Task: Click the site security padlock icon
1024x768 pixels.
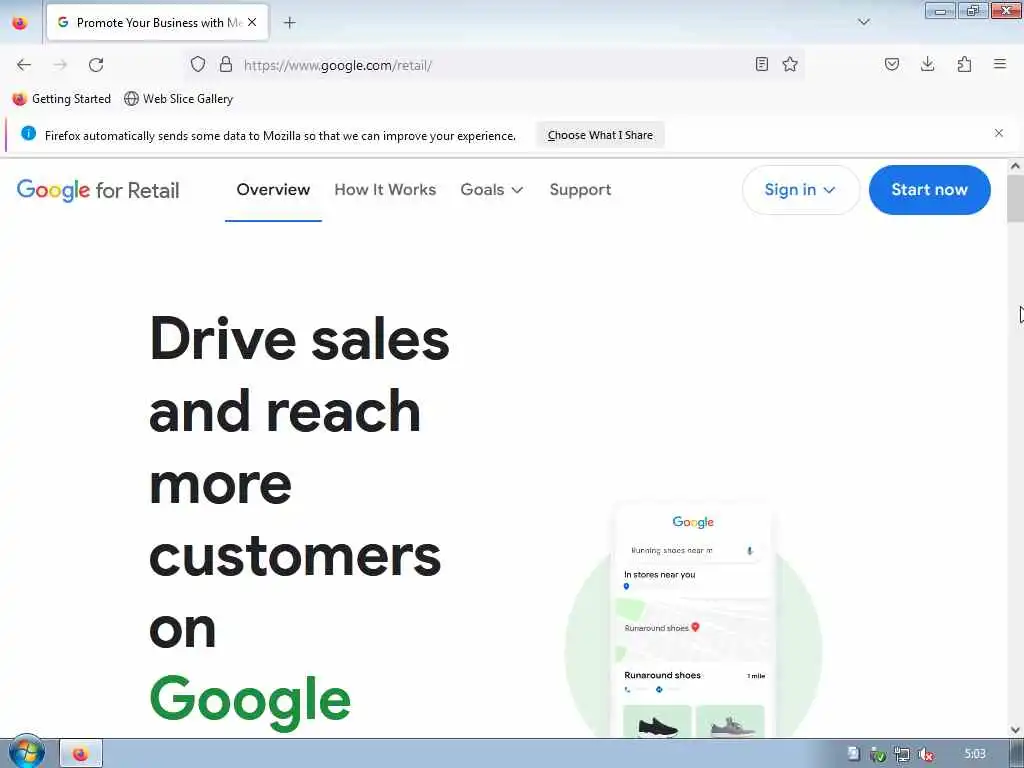Action: point(226,64)
